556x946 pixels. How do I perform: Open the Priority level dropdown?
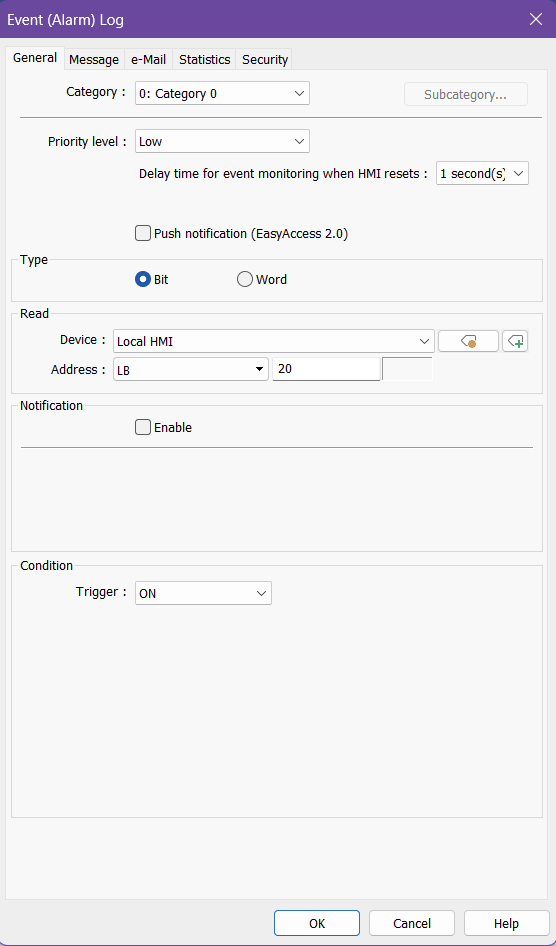click(223, 142)
